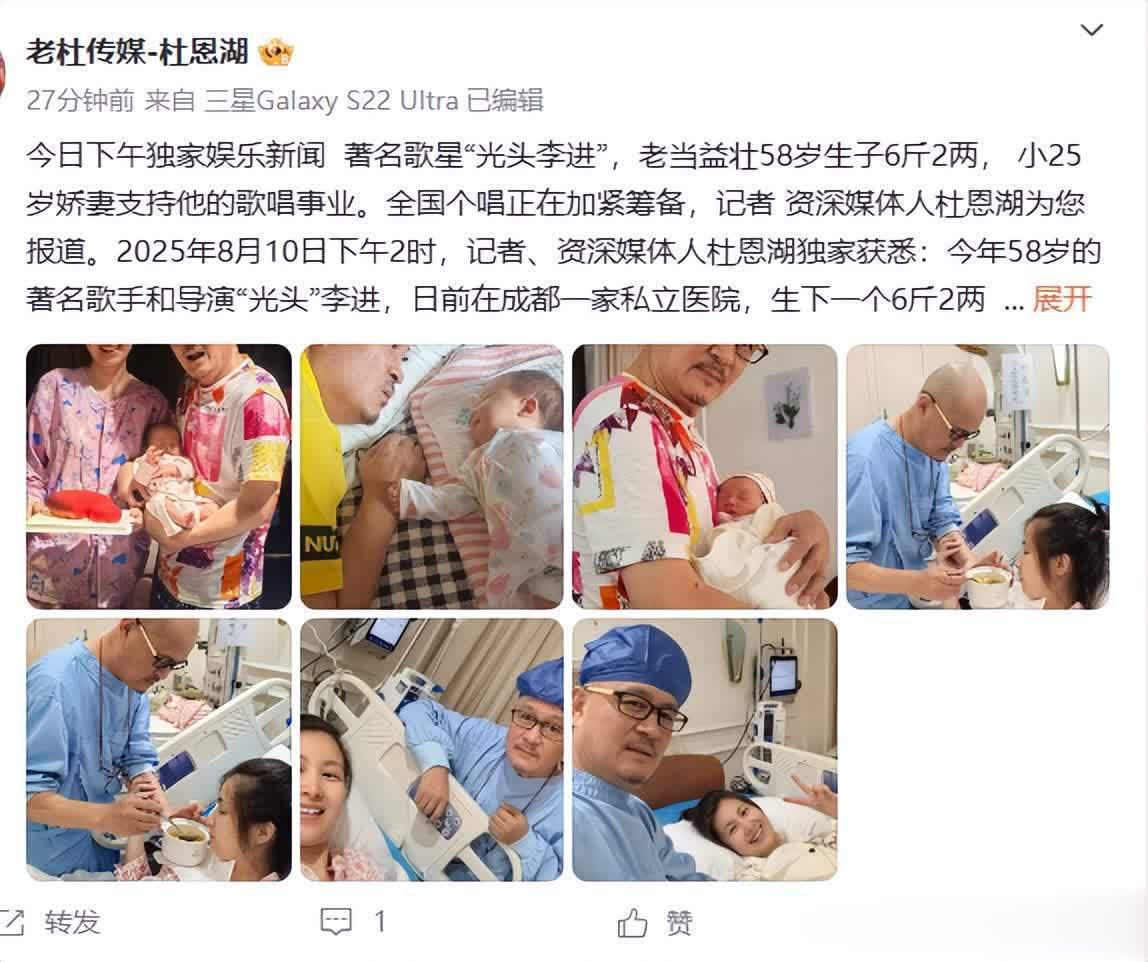Click the 赞 like label
The image size is (1148, 962).
pos(679,922)
